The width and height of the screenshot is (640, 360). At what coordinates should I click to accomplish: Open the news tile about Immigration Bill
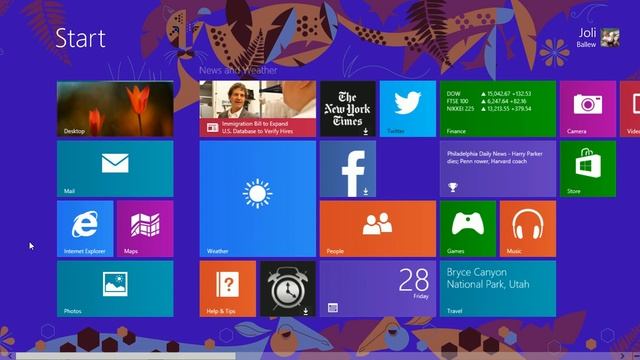[258, 109]
